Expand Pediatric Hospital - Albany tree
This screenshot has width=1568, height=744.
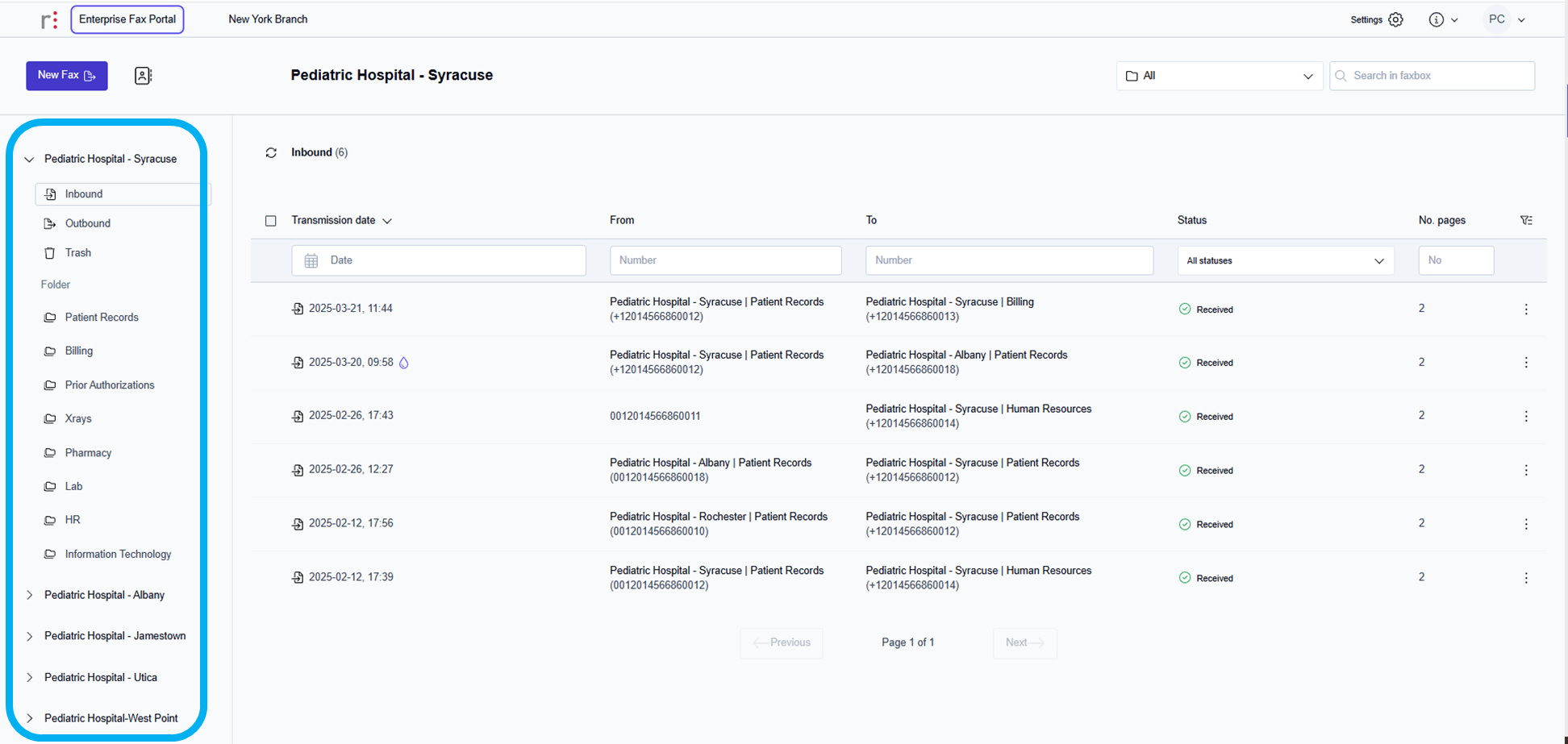pyautogui.click(x=30, y=596)
